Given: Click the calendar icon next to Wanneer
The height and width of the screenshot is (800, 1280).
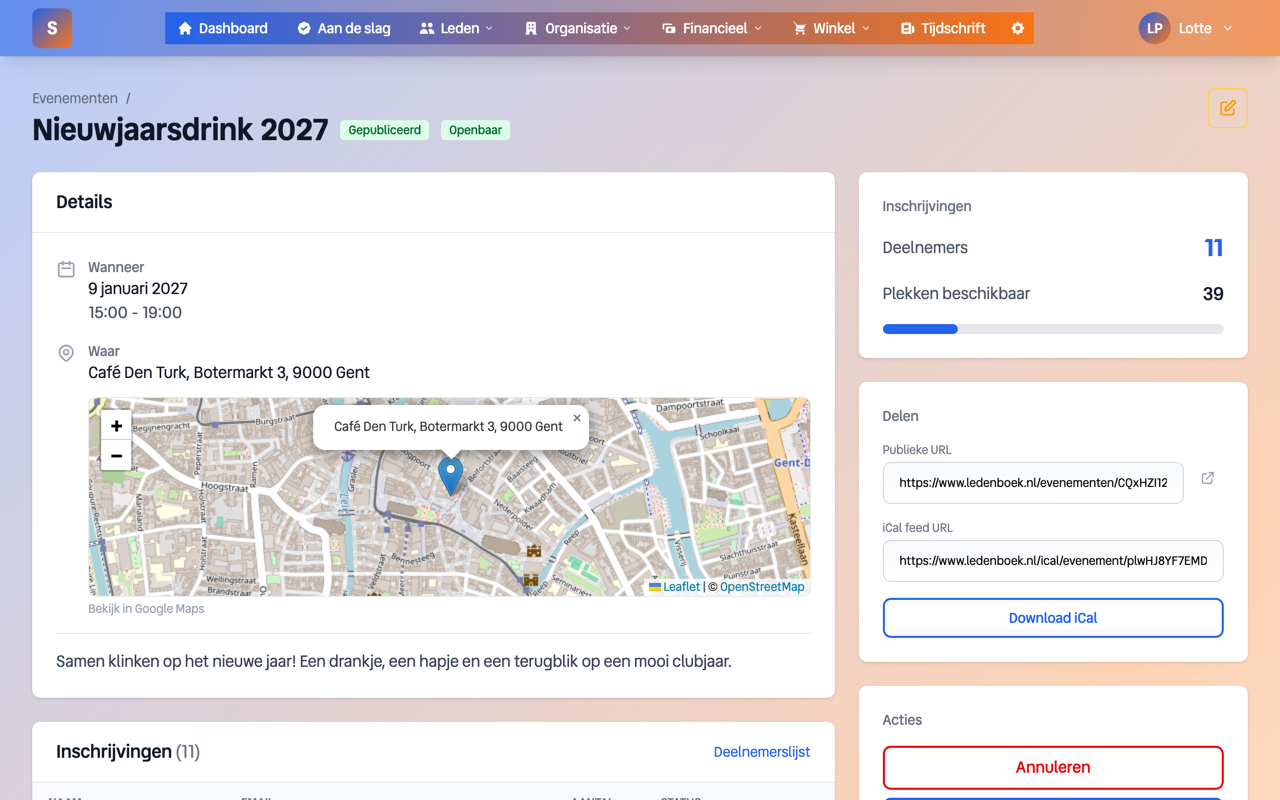Looking at the screenshot, I should 66,268.
